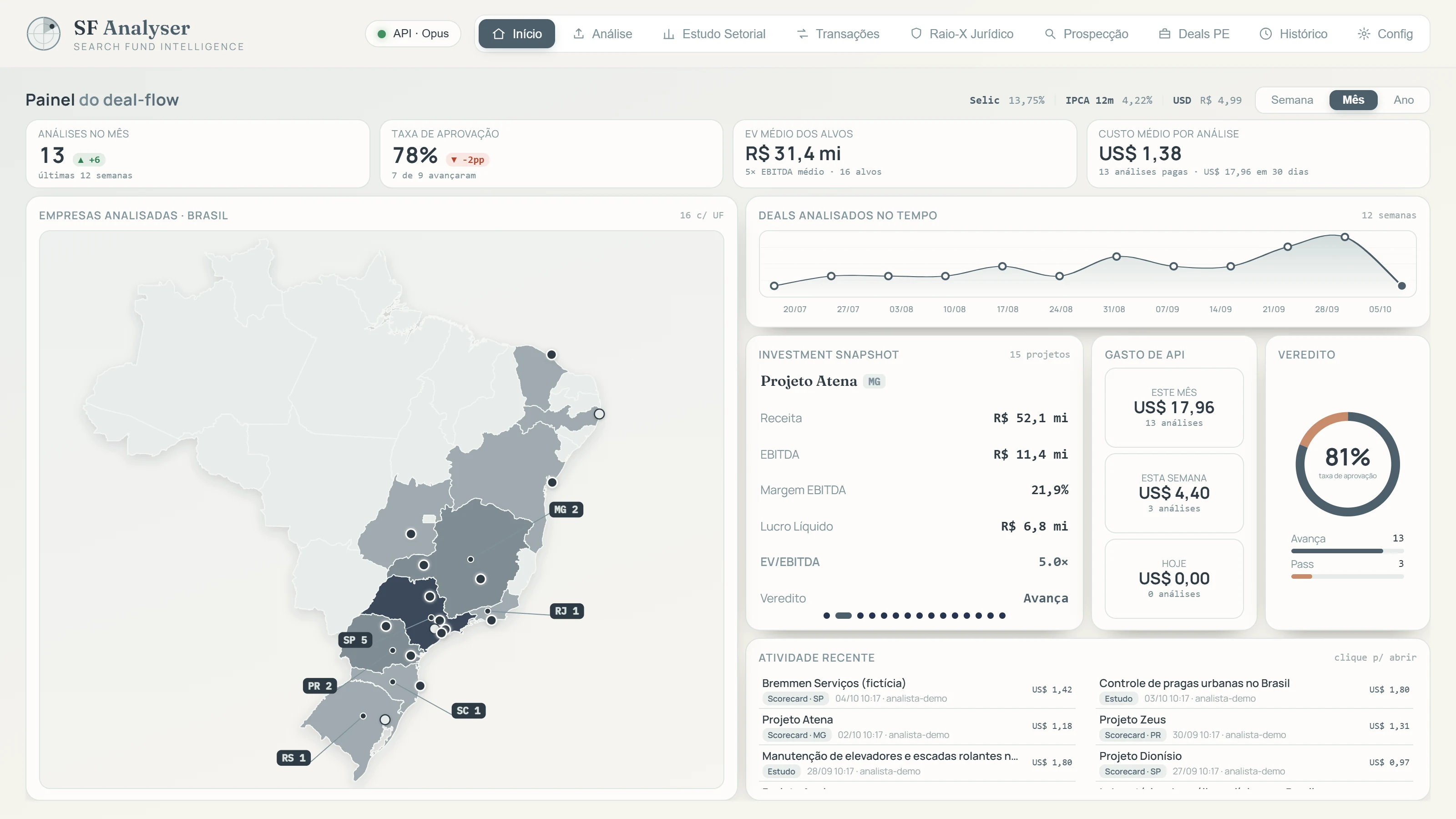Click the MG 2 map label

point(566,509)
